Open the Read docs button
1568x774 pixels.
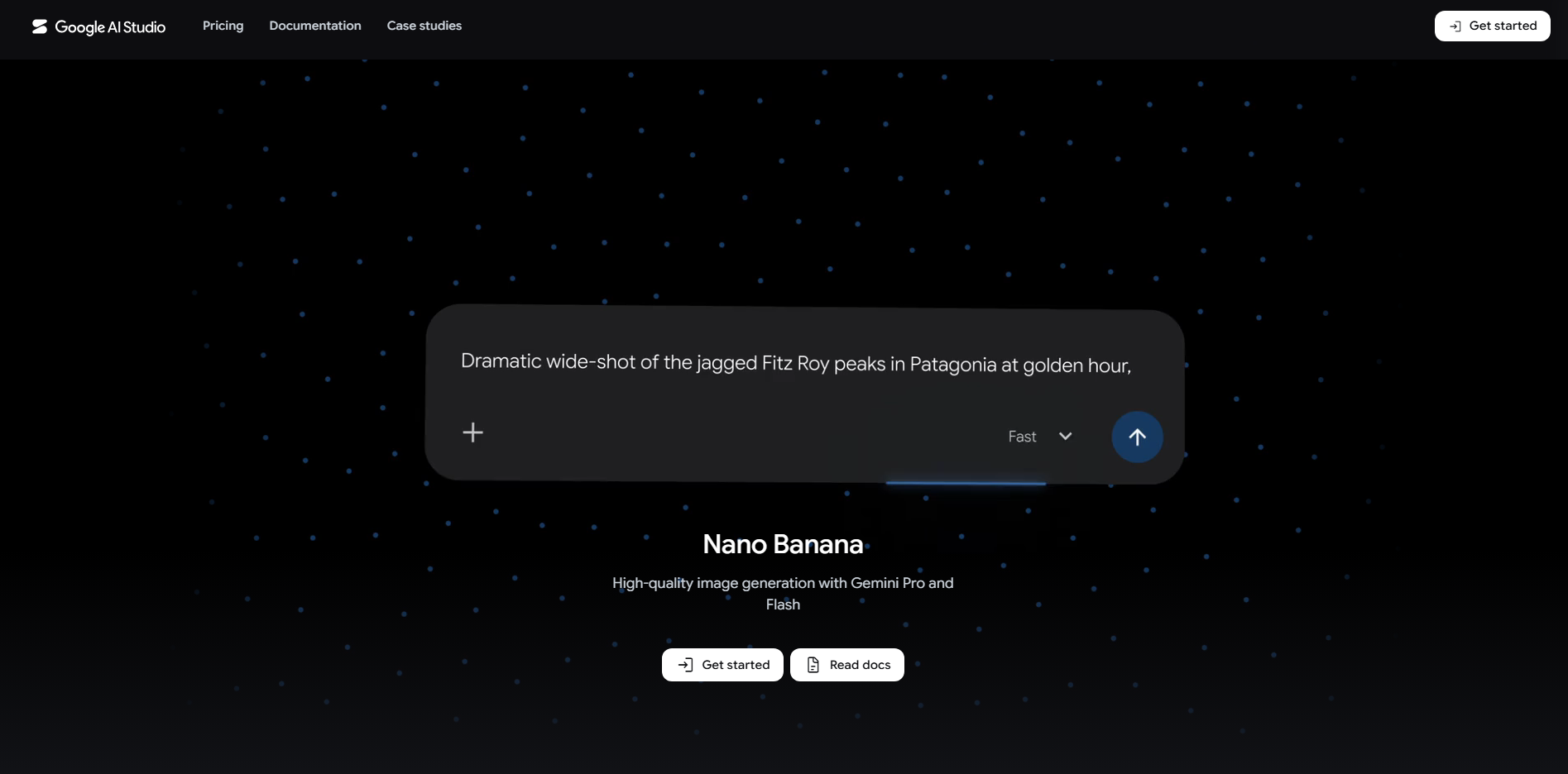click(847, 665)
